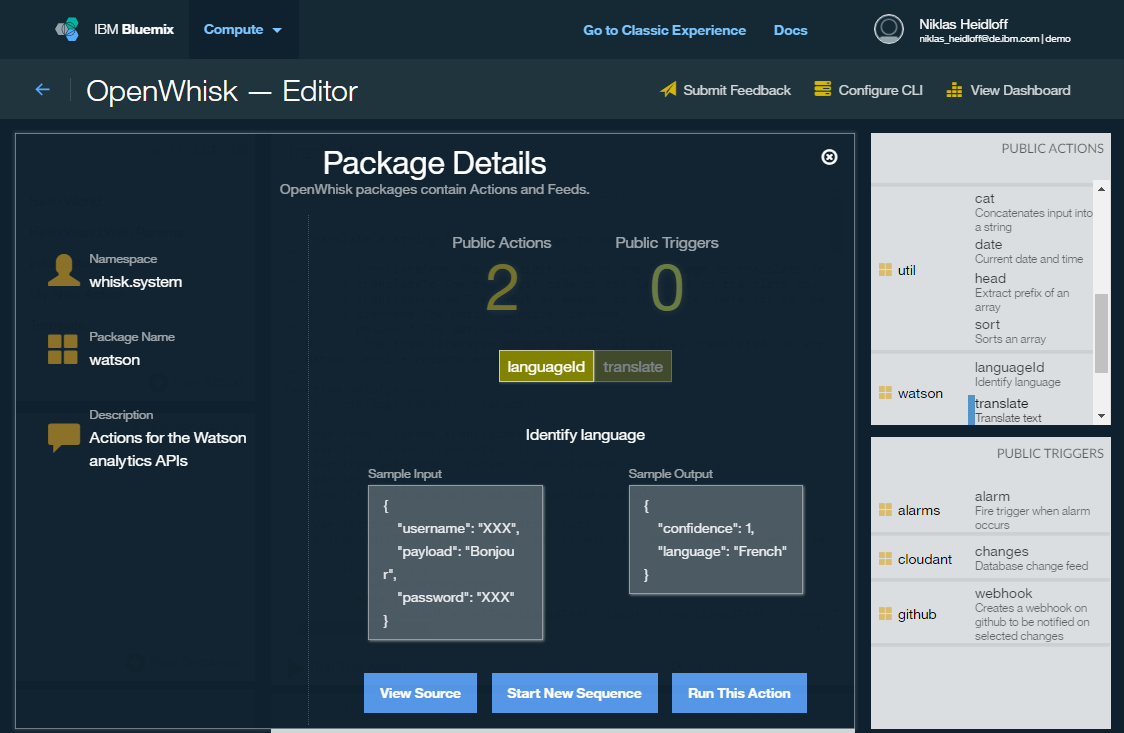This screenshot has height=733, width=1124.
Task: Select the alarms trigger package
Action: (x=918, y=510)
